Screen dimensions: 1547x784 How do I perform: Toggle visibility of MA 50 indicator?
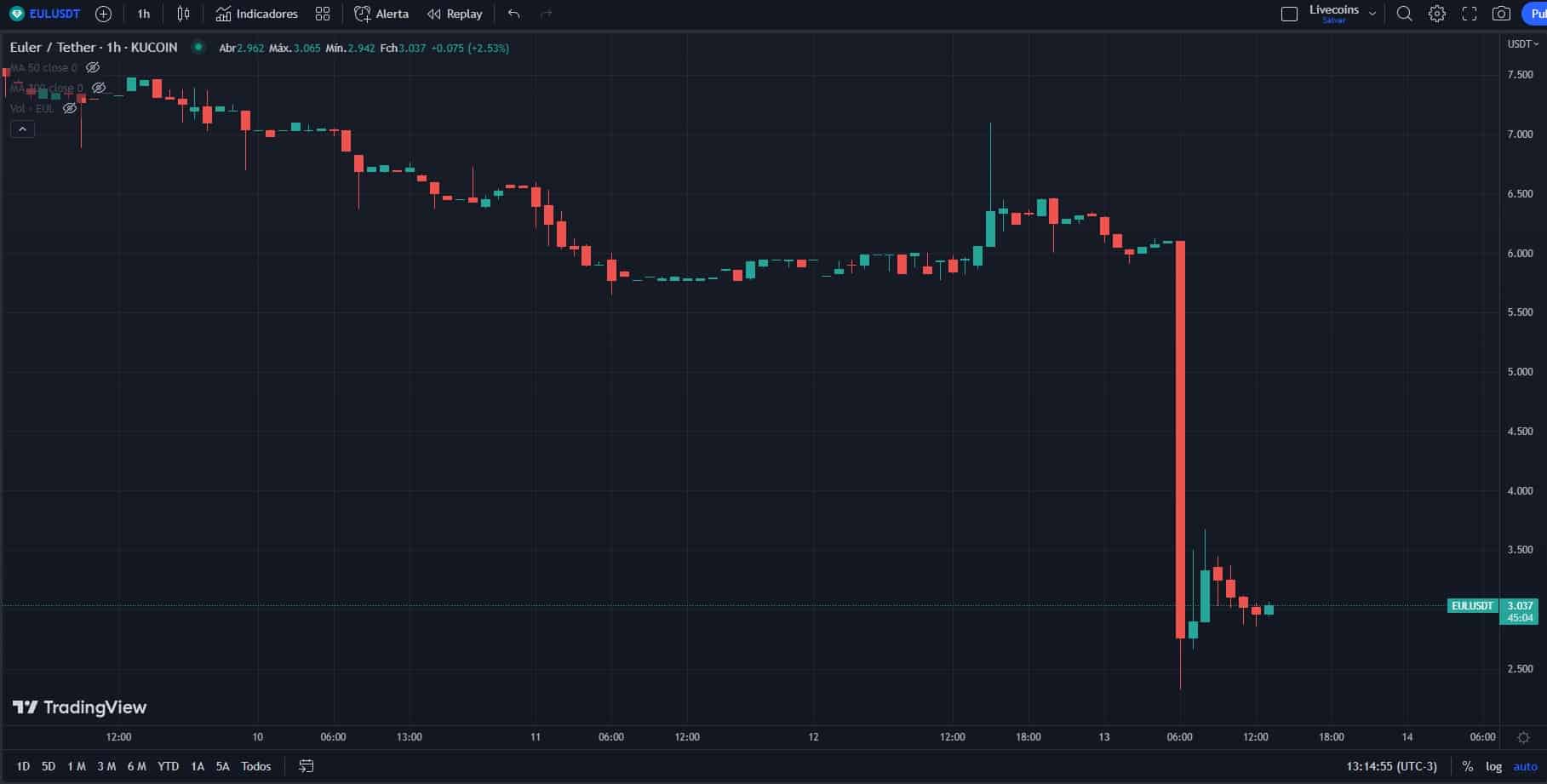click(x=93, y=67)
